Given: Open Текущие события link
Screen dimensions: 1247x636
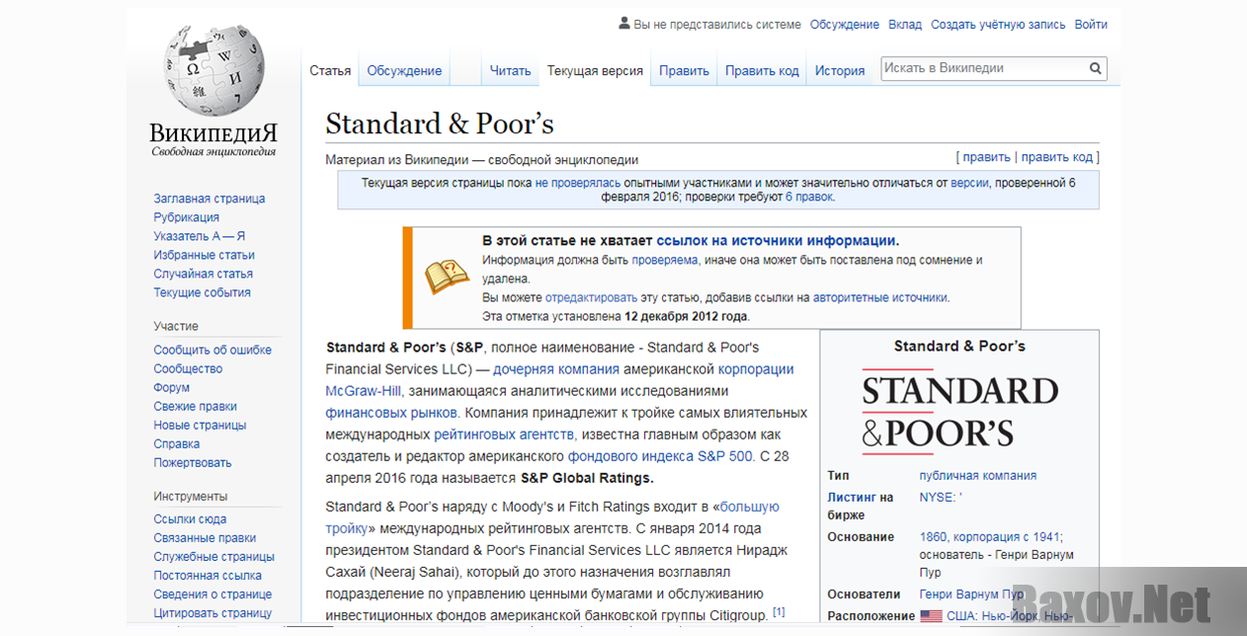Looking at the screenshot, I should pos(202,293).
